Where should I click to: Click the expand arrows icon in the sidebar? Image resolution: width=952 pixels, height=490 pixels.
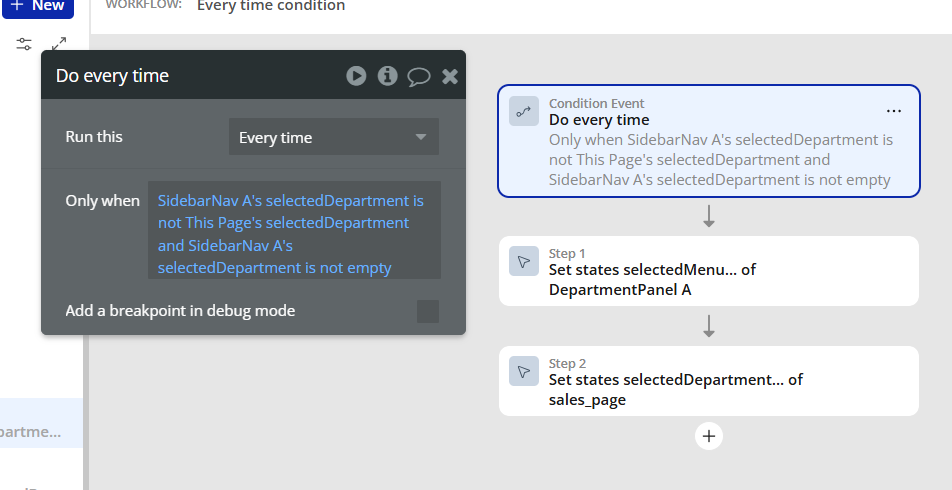[x=59, y=44]
